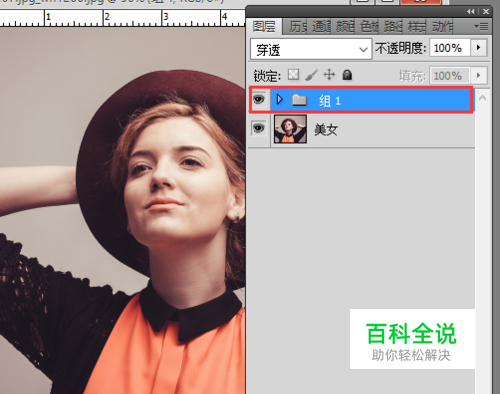Toggle lock image pixels brush icon
The height and width of the screenshot is (394, 500).
click(x=311, y=75)
